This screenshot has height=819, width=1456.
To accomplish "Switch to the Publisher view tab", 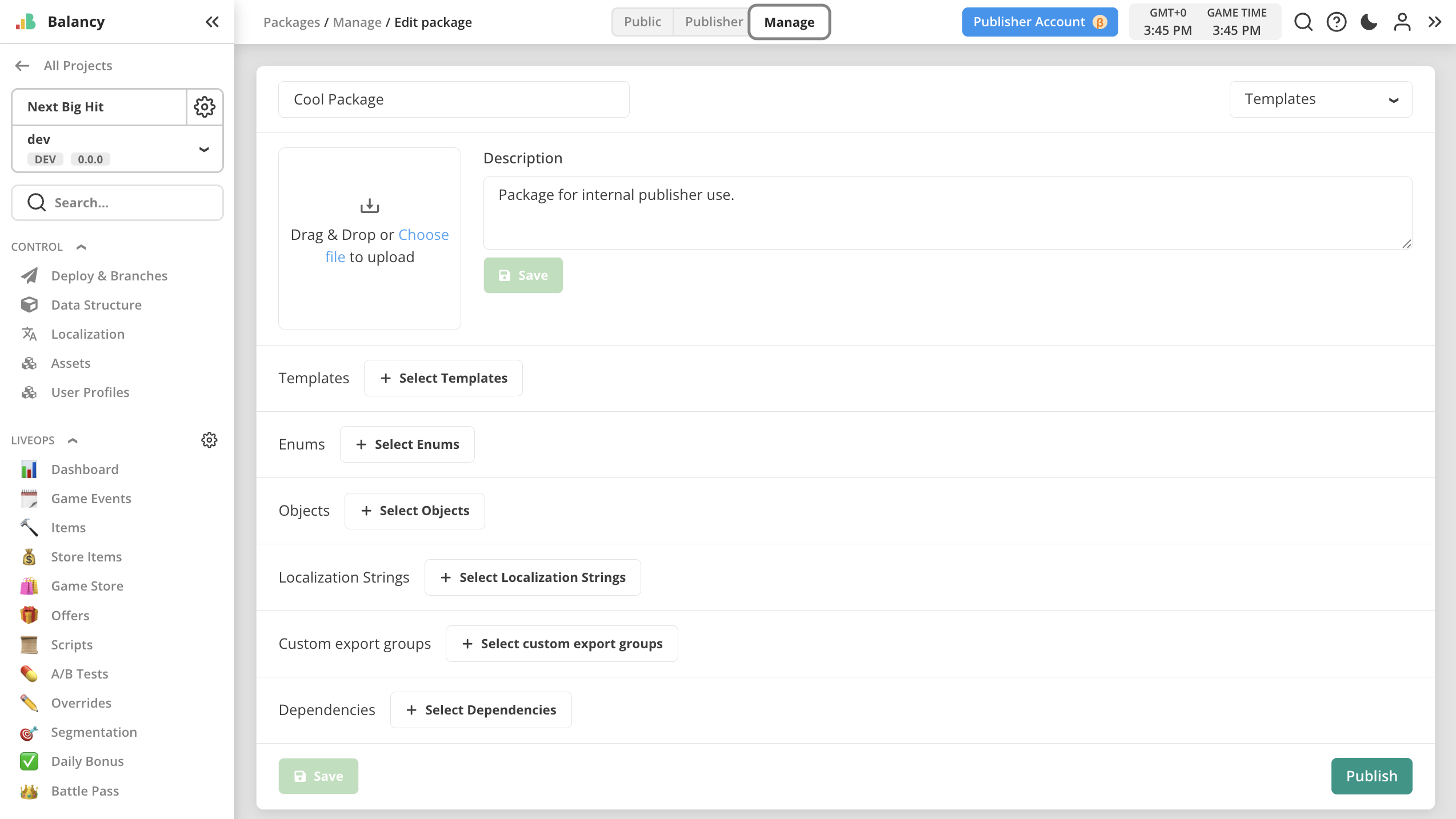I will [713, 22].
